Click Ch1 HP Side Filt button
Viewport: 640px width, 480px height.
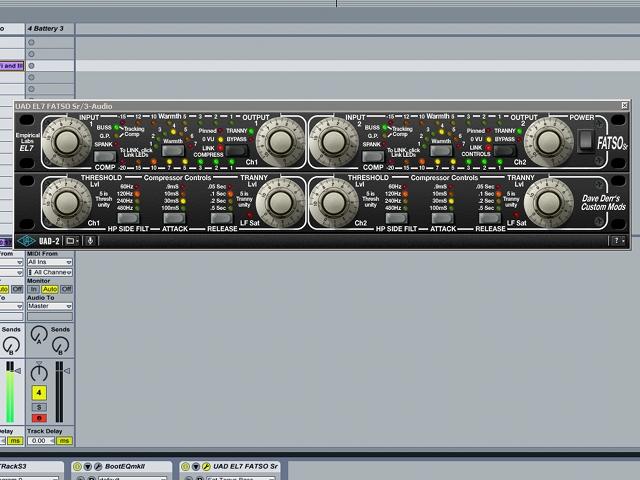point(128,218)
